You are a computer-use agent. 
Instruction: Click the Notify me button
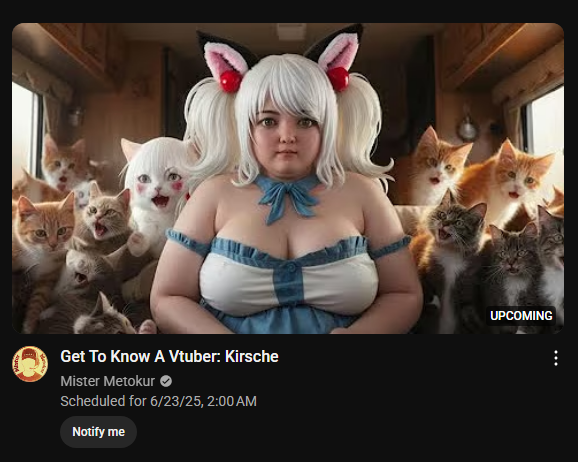tap(98, 432)
